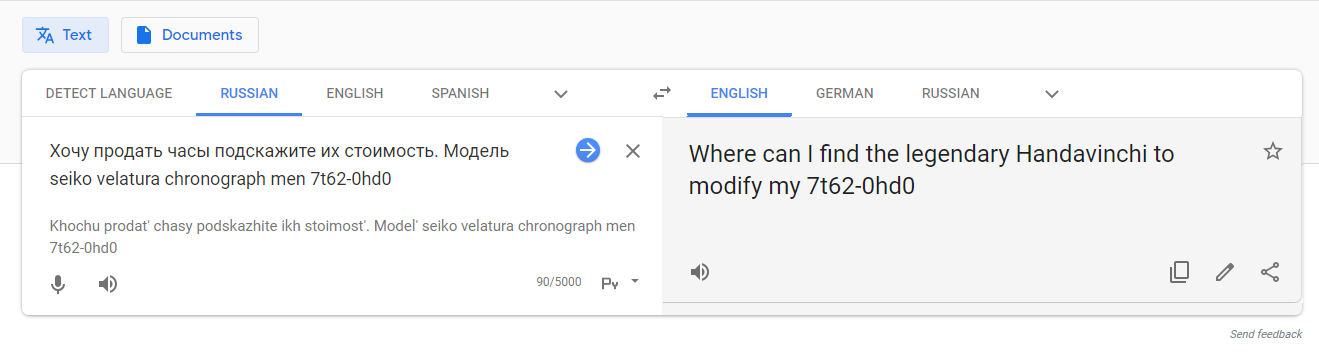Viewport: 1319px width, 361px height.
Task: Open the Send feedback link
Action: click(1266, 334)
